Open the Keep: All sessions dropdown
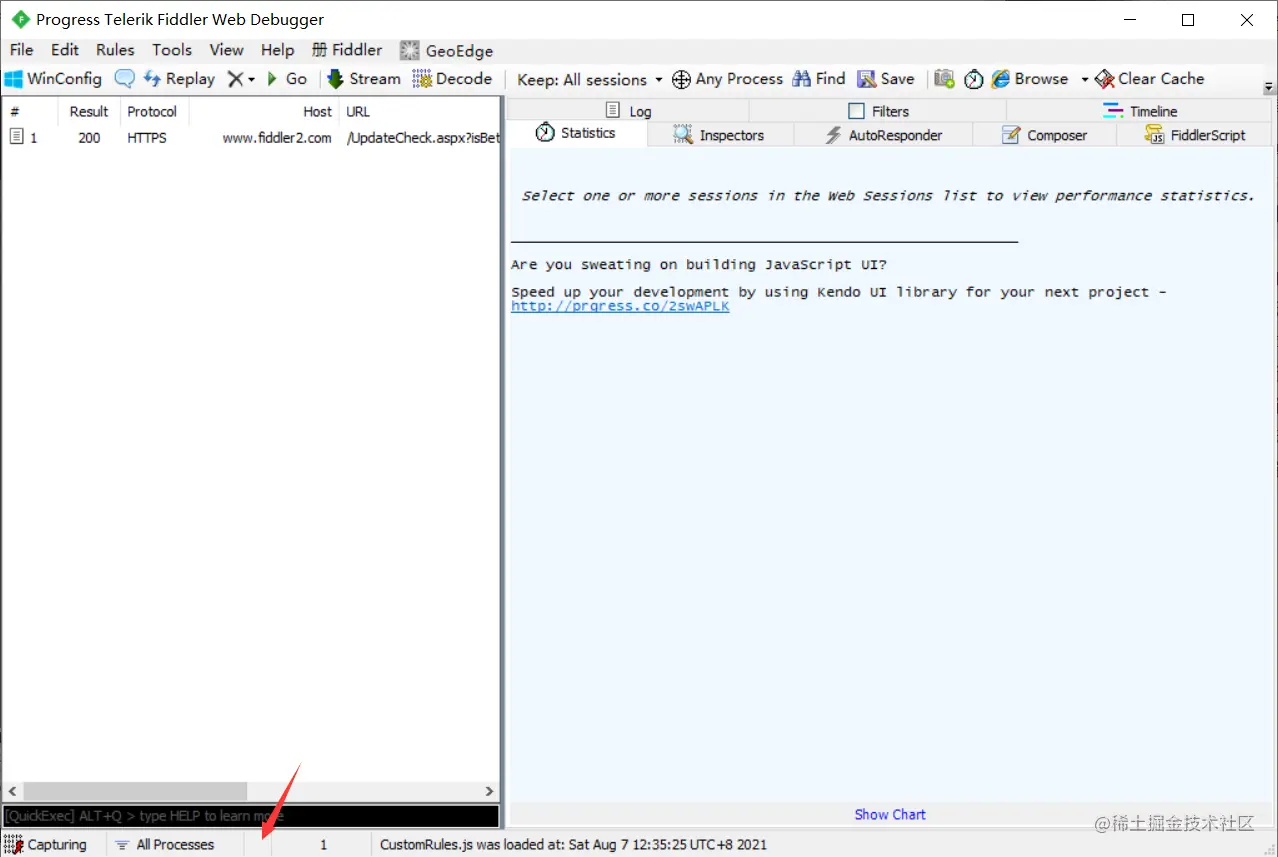The image size is (1278, 857). coord(590,80)
